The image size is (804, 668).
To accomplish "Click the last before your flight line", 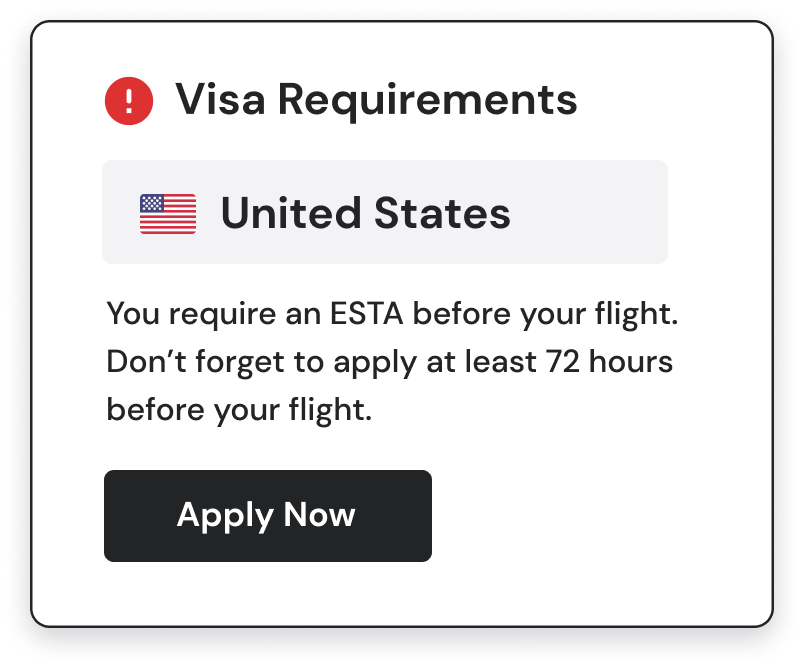I will coord(239,410).
